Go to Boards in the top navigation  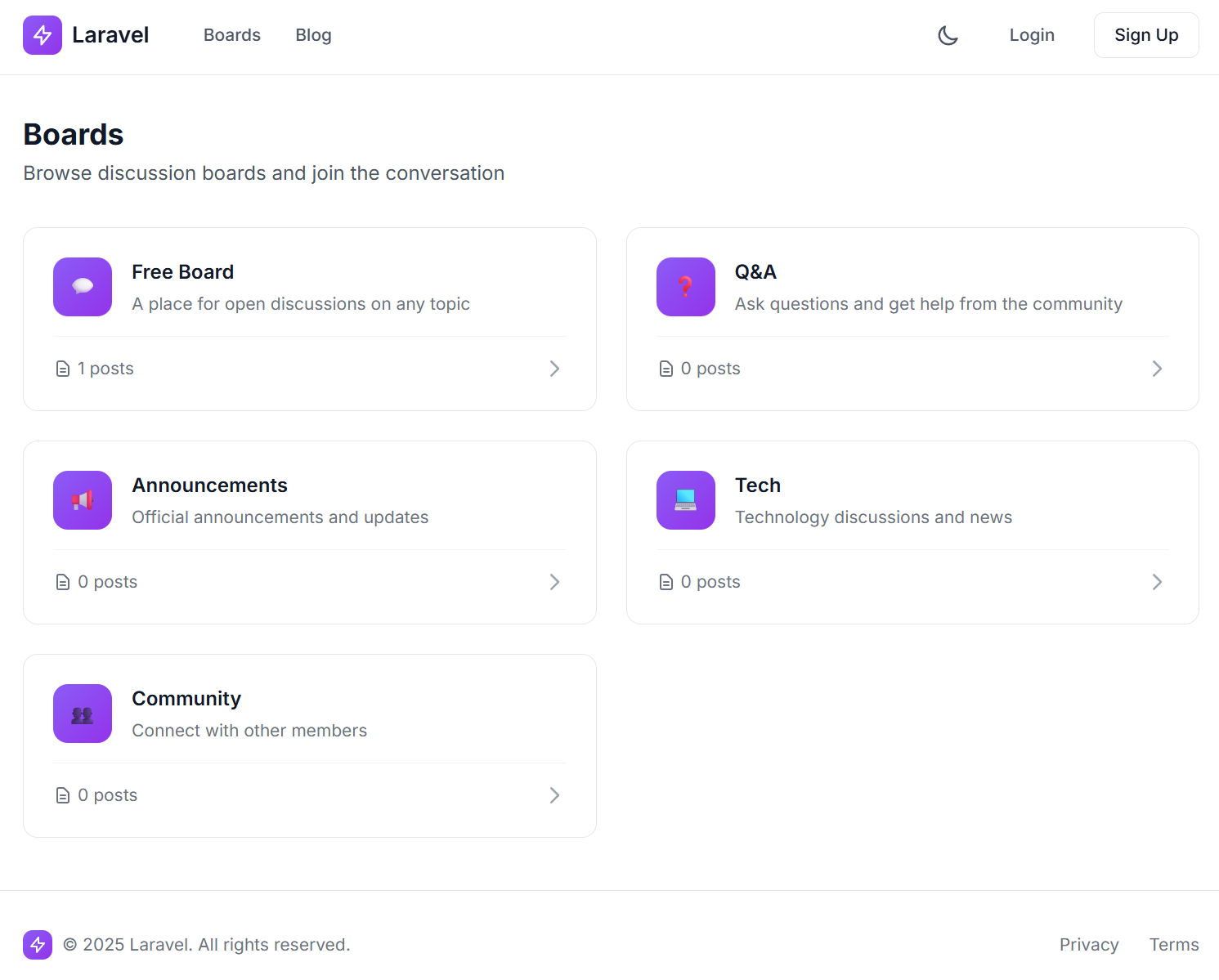(232, 35)
